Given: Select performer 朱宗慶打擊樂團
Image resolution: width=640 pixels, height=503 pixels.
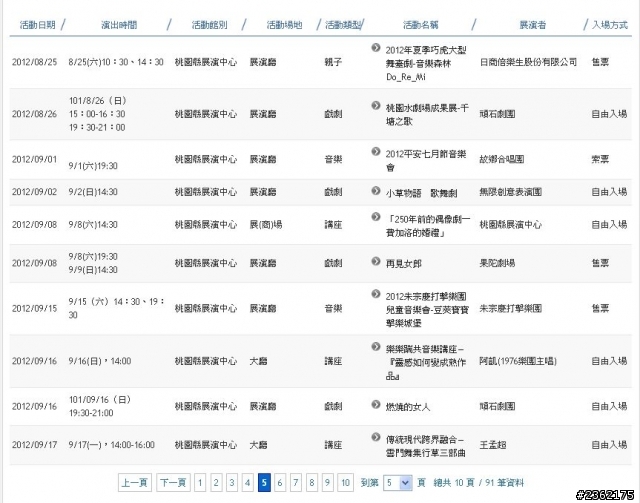Looking at the screenshot, I should 511,308.
